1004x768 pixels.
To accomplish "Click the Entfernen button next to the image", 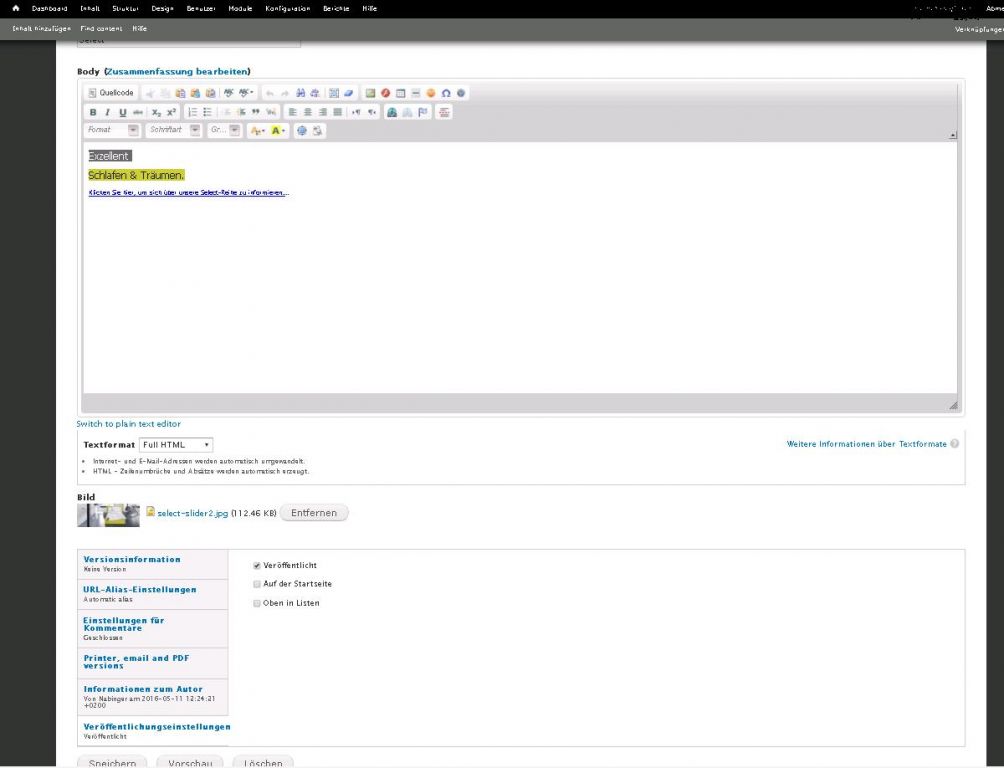I will 314,513.
